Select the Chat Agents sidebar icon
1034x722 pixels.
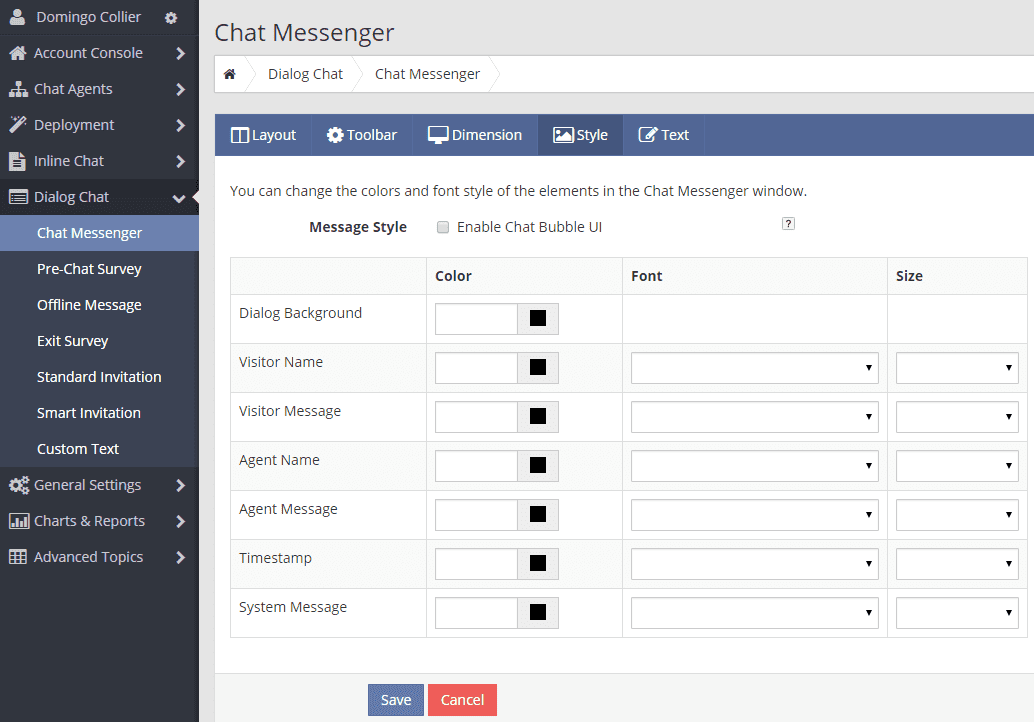click(x=14, y=88)
